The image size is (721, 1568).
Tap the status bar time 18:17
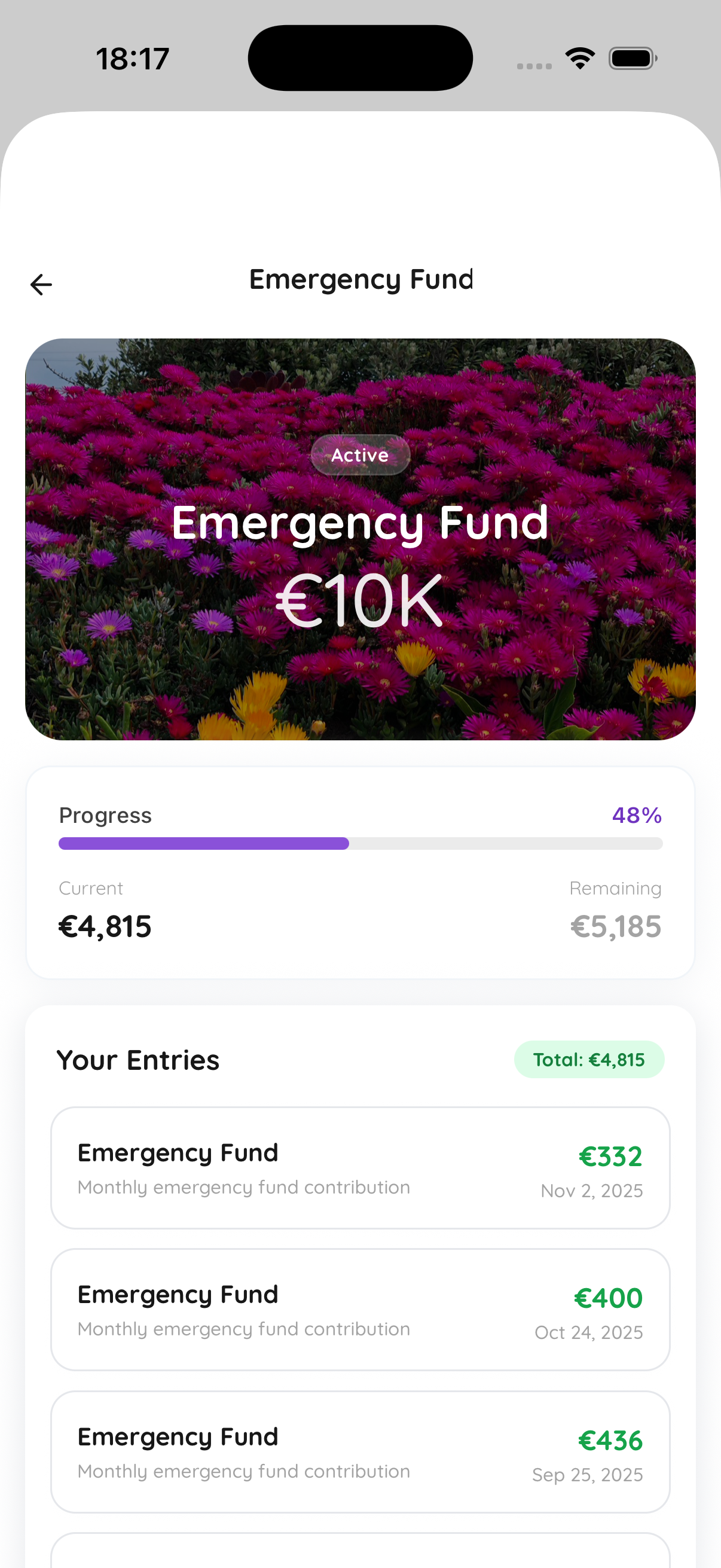coord(133,59)
